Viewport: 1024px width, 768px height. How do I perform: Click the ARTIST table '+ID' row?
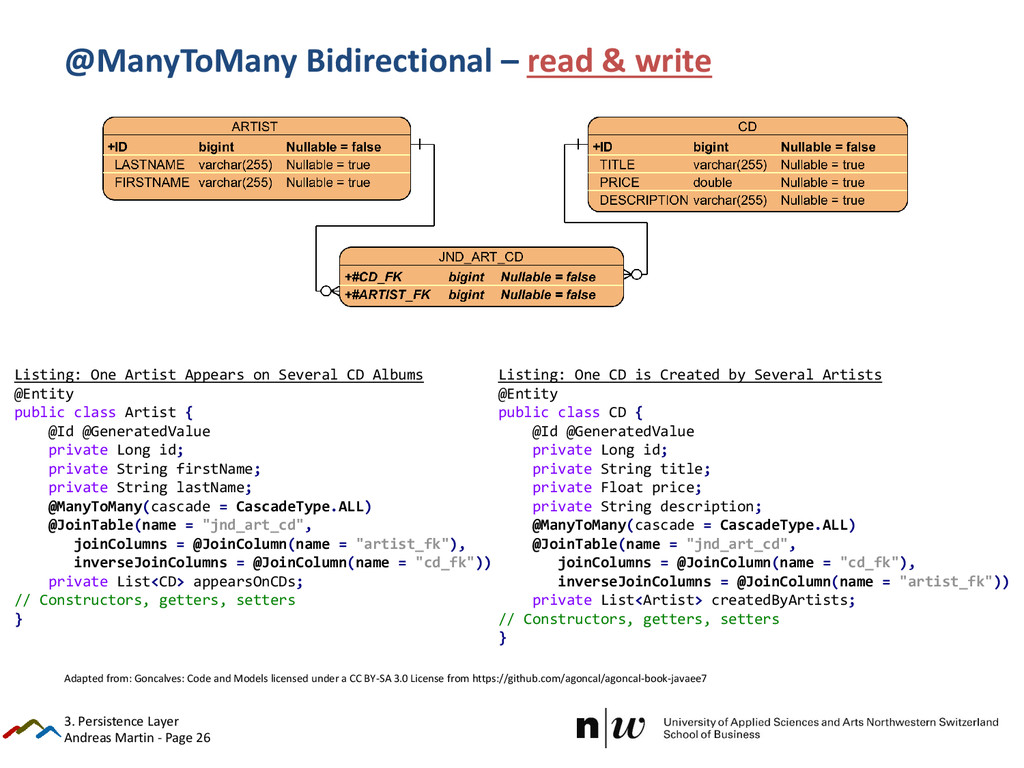[256, 147]
